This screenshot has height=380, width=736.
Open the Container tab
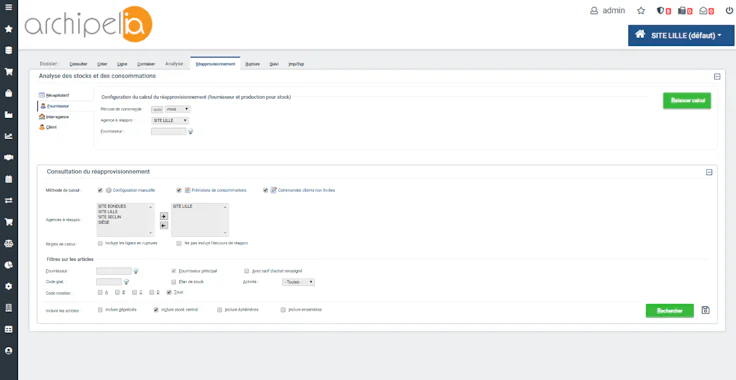(x=146, y=64)
